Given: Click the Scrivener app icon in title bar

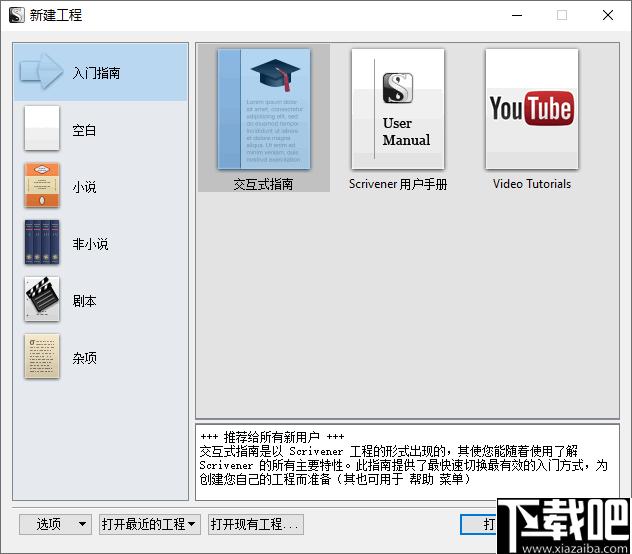Looking at the screenshot, I should point(17,15).
